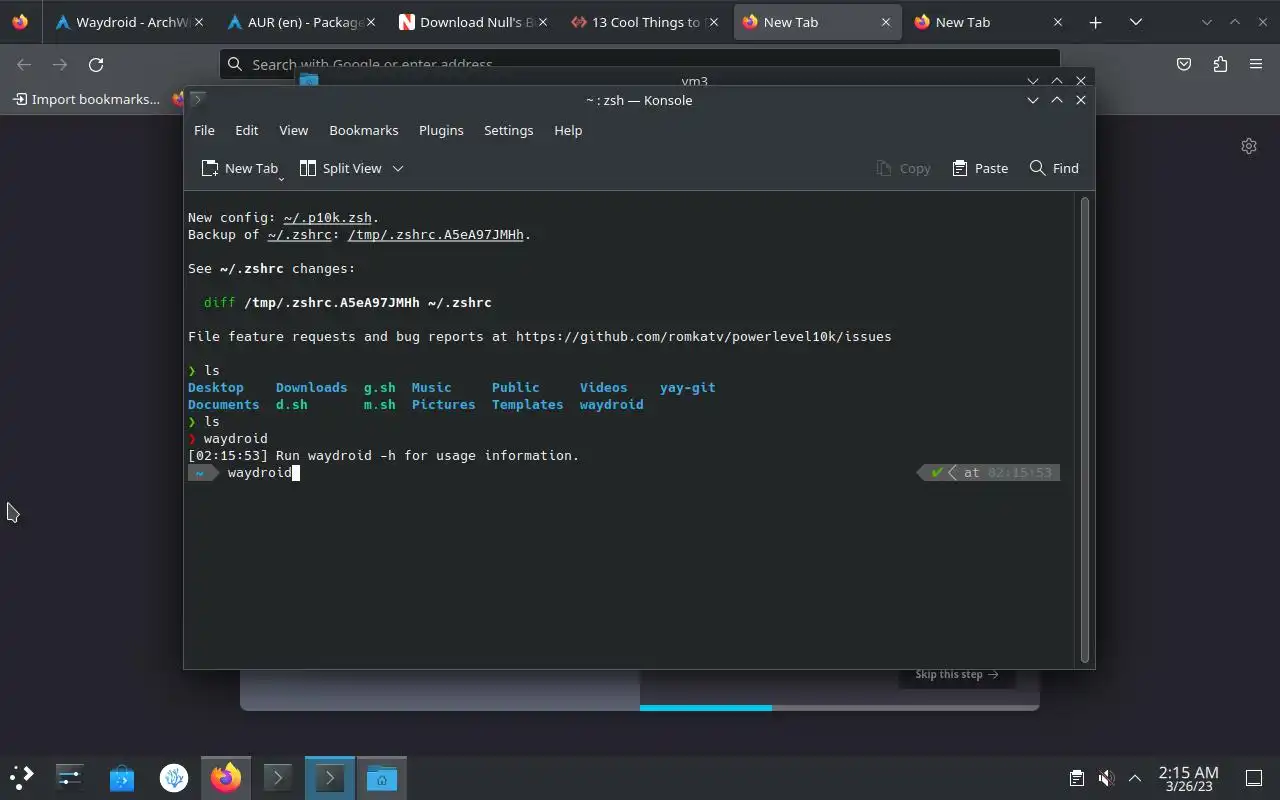Open the Konsole Settings menu

tap(508, 130)
